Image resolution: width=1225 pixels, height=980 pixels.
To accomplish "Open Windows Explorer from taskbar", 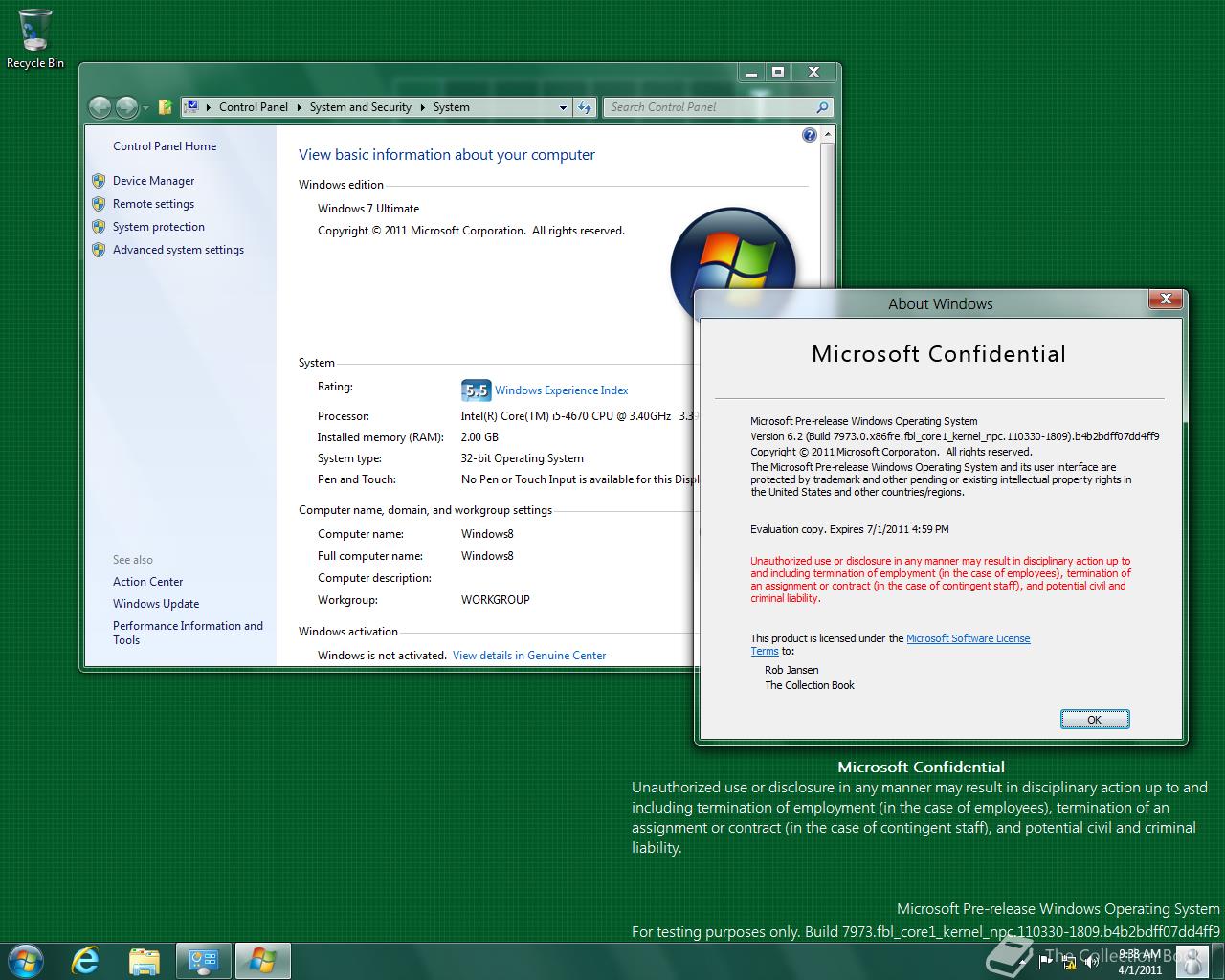I will 144,961.
